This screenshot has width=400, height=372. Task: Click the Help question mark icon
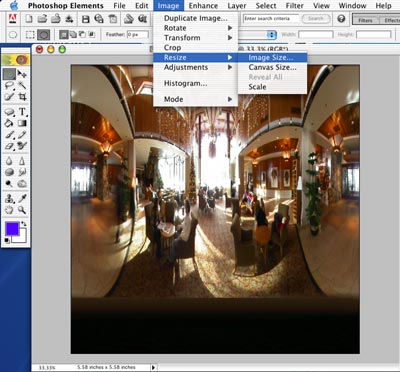[341, 19]
